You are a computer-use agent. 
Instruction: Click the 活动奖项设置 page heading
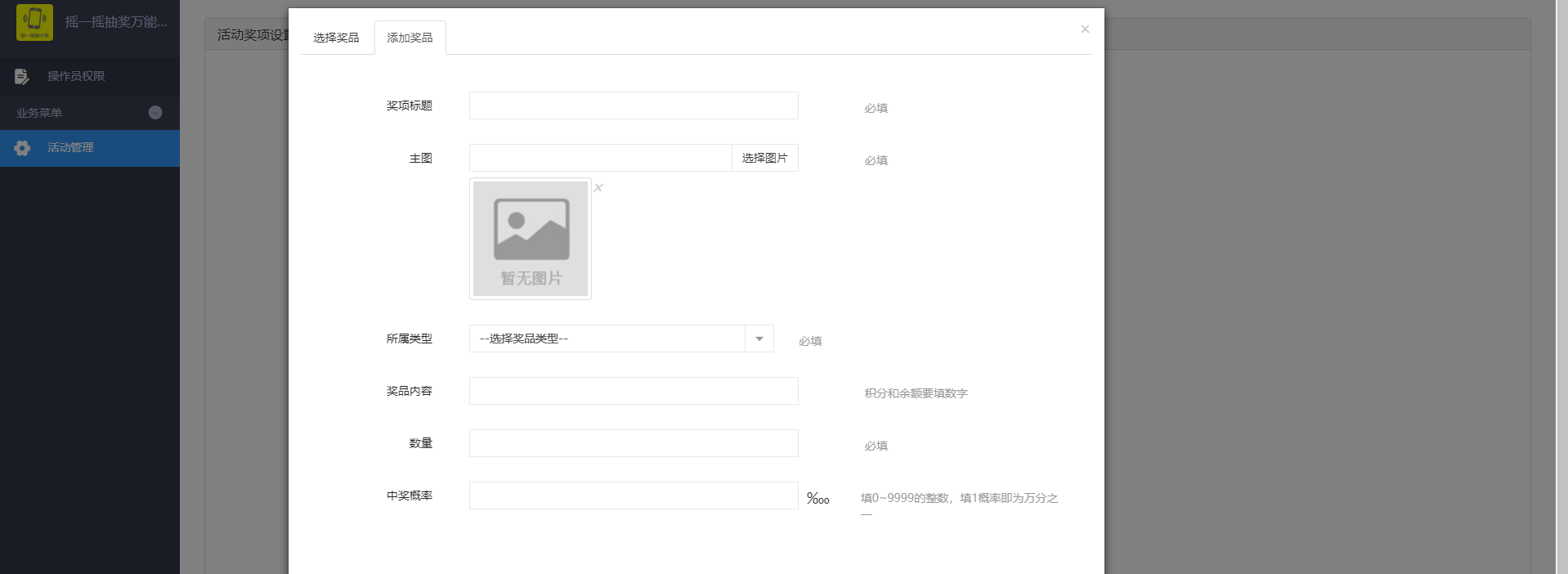pyautogui.click(x=253, y=34)
